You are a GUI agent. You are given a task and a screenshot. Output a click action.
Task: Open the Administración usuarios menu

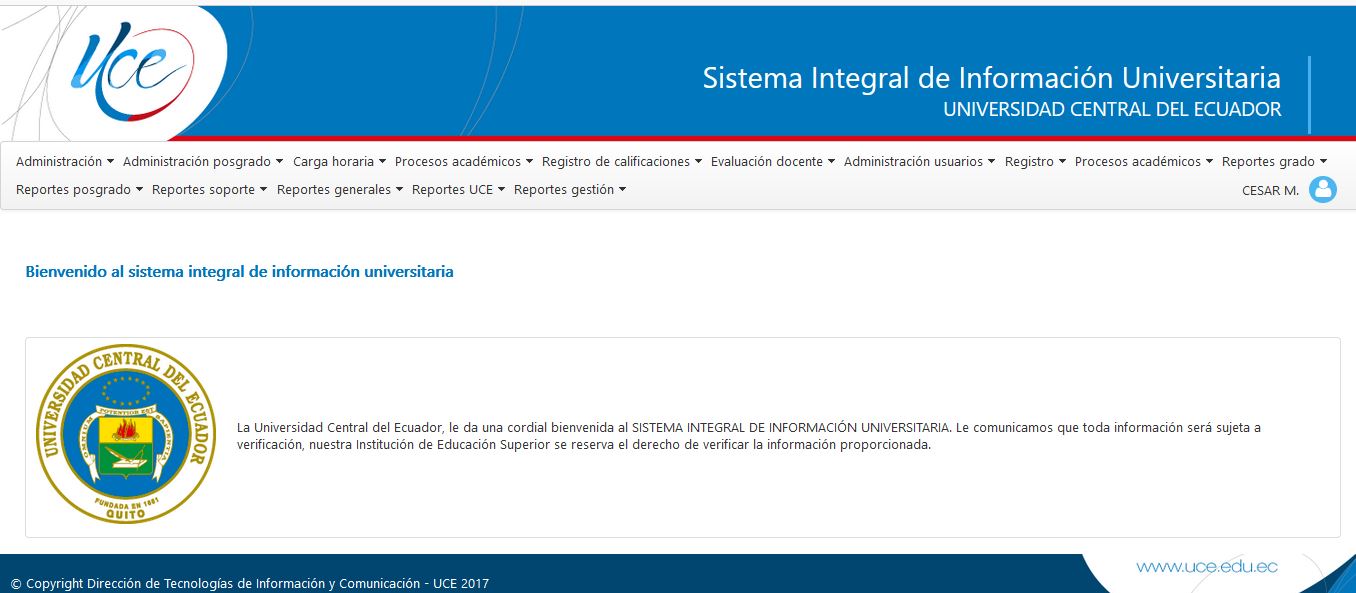(920, 161)
